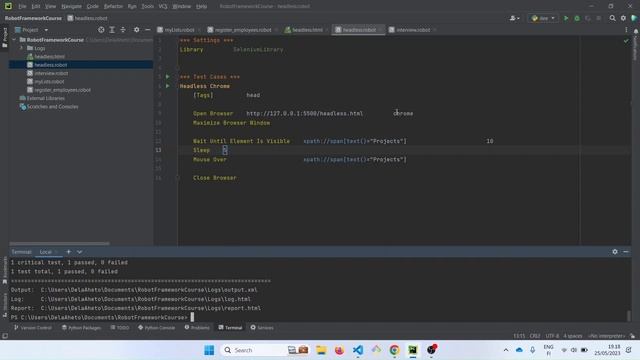Image resolution: width=640 pixels, height=360 pixels.
Task: Close the headless.robot editor tab
Action: coord(380,30)
